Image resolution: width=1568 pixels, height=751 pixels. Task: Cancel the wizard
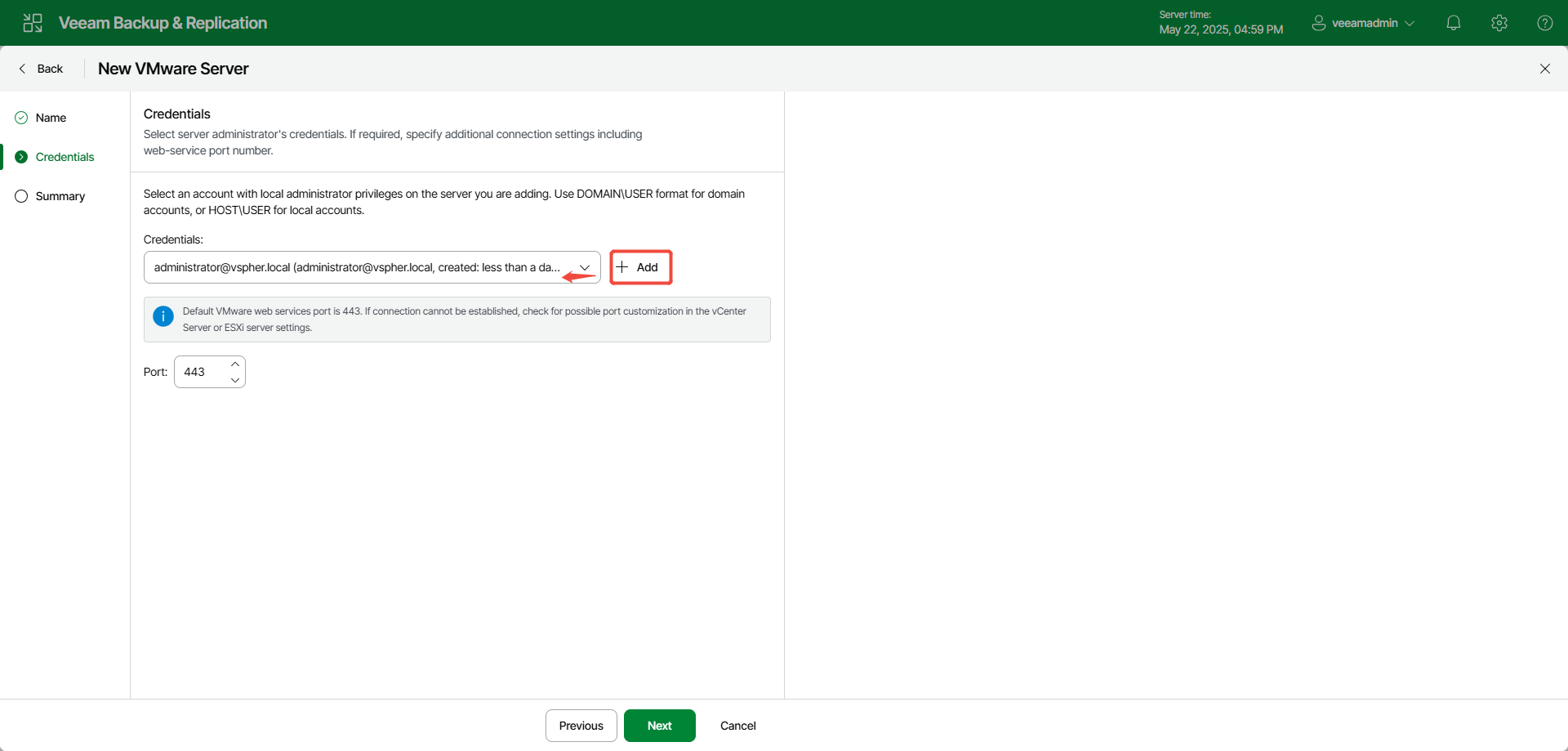click(x=738, y=726)
